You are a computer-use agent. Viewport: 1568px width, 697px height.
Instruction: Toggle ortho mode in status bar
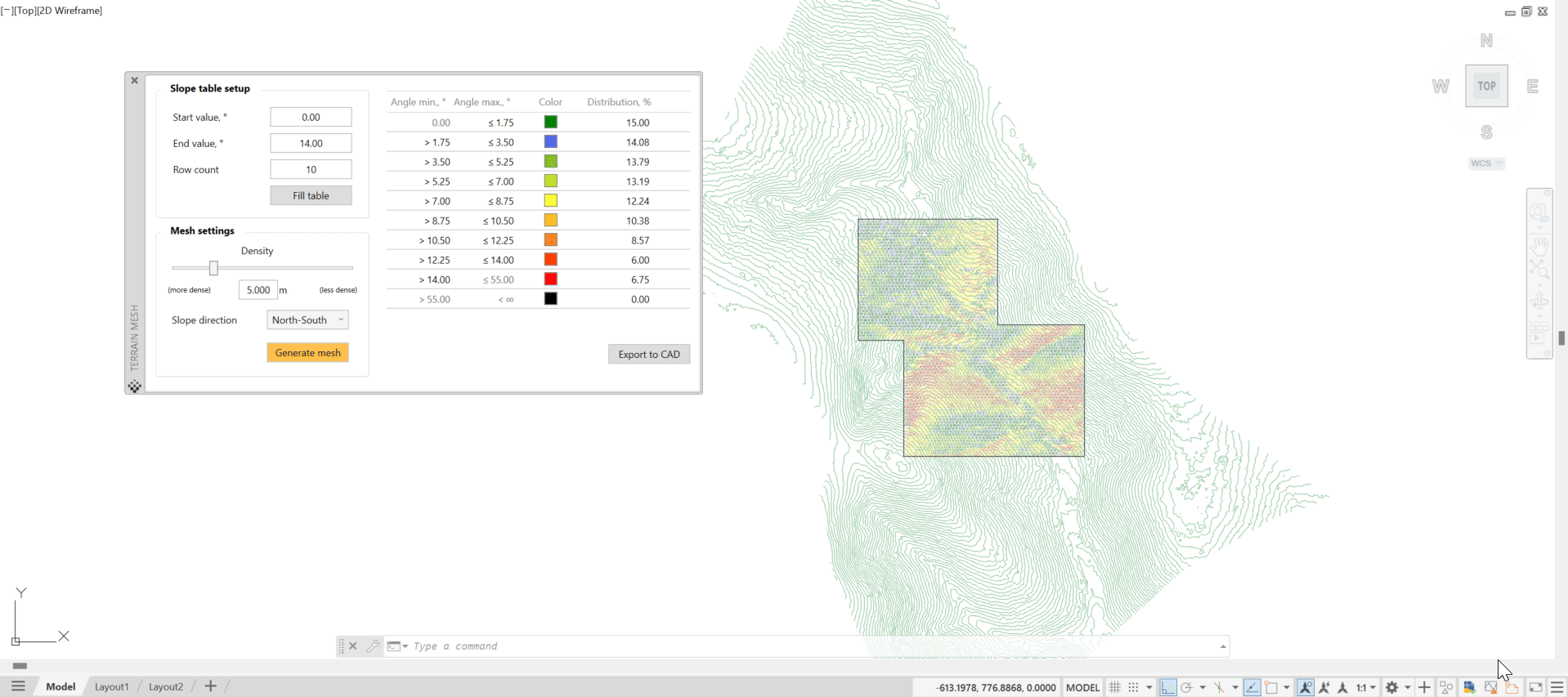pyautogui.click(x=1168, y=687)
